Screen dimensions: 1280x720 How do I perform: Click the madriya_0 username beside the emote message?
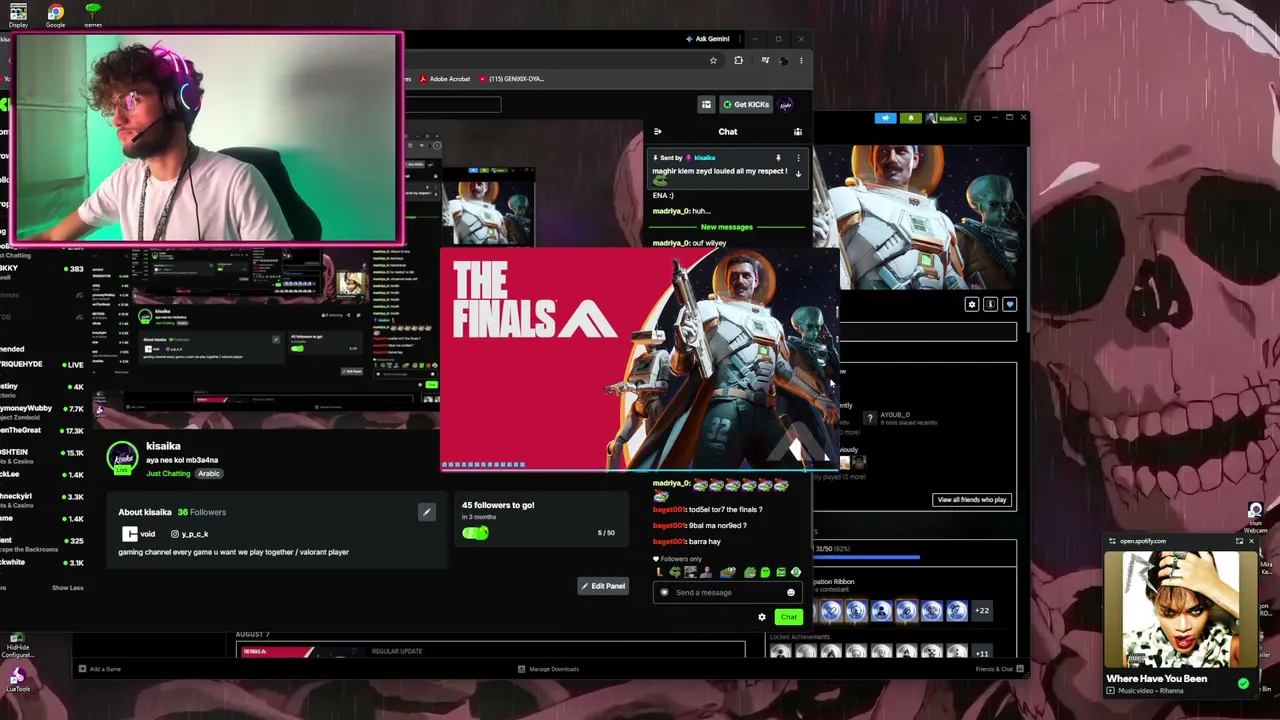click(x=672, y=484)
